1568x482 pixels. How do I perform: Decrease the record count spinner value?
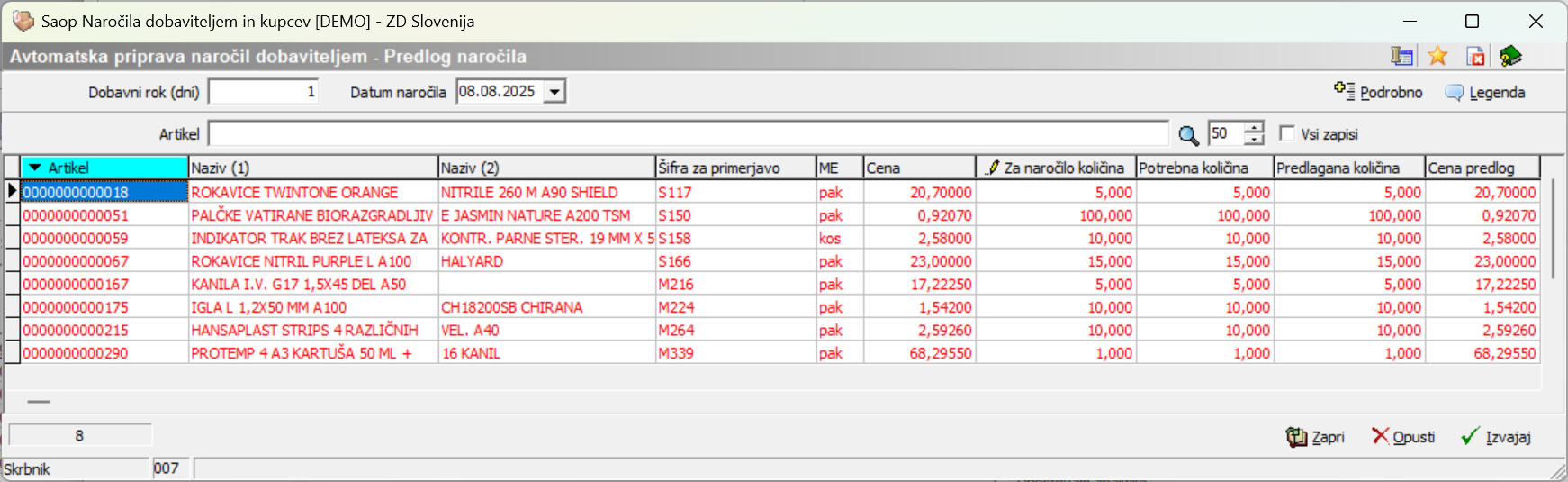click(1254, 140)
